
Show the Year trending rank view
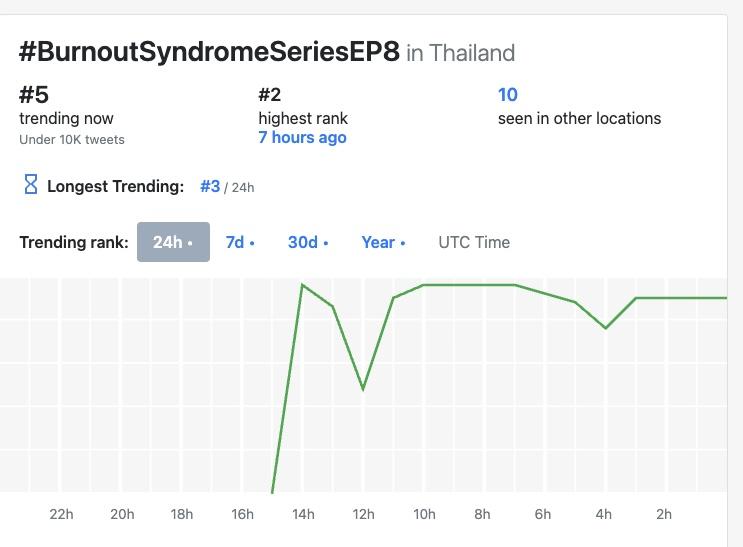coord(383,242)
